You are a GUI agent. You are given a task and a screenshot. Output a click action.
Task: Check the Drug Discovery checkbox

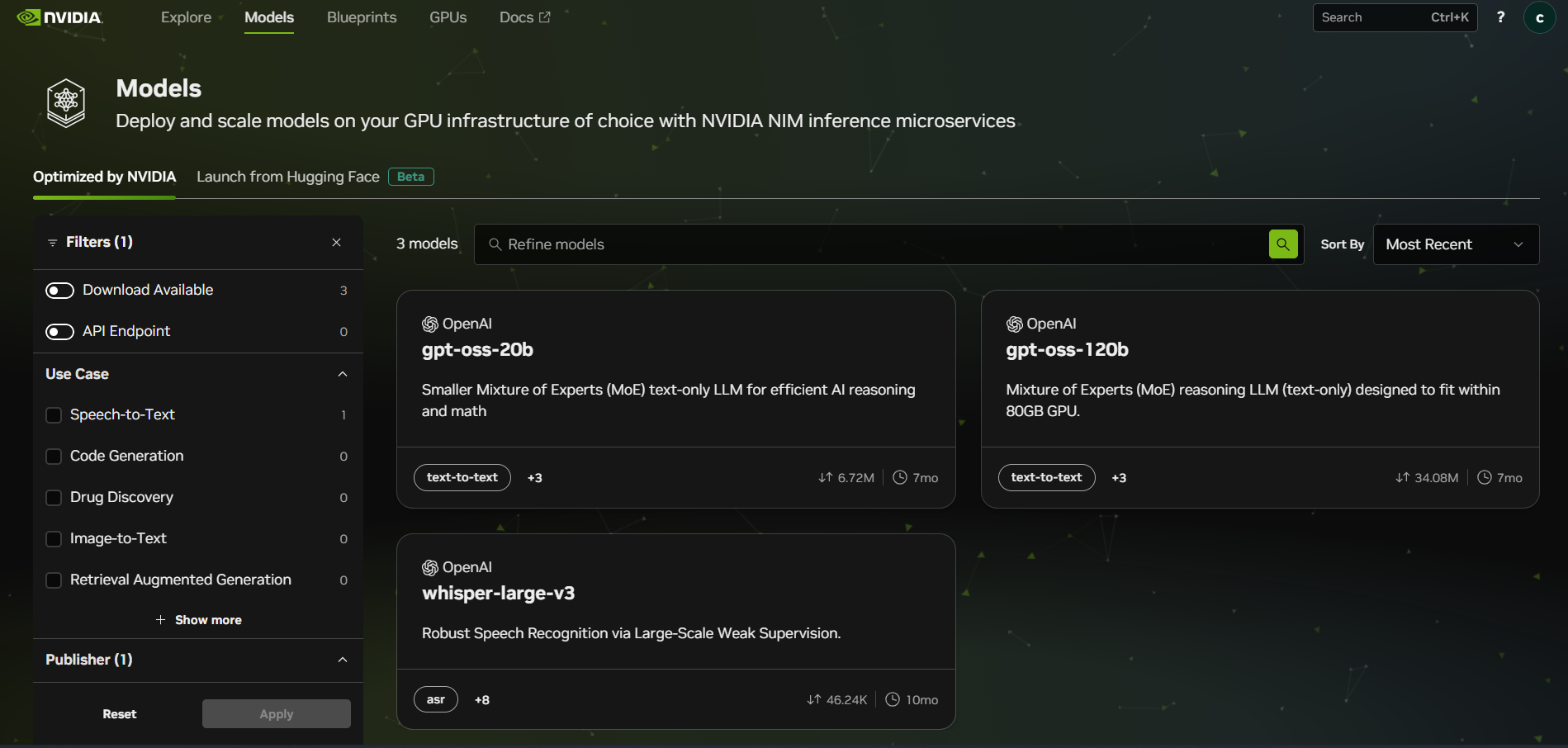[x=54, y=497]
